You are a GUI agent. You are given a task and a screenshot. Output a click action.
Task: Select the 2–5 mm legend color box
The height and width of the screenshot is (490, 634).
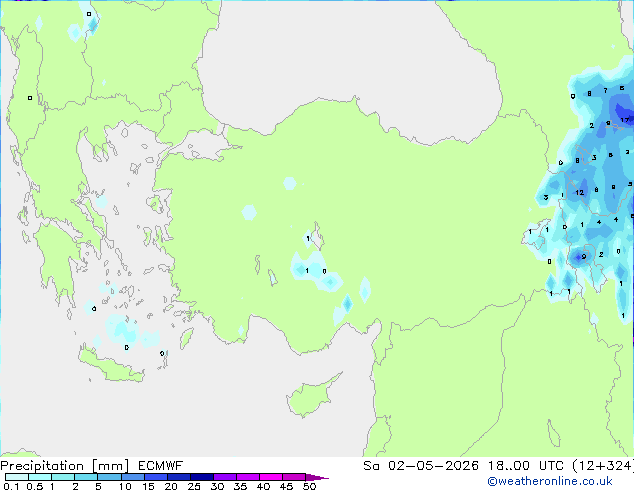(x=86, y=477)
